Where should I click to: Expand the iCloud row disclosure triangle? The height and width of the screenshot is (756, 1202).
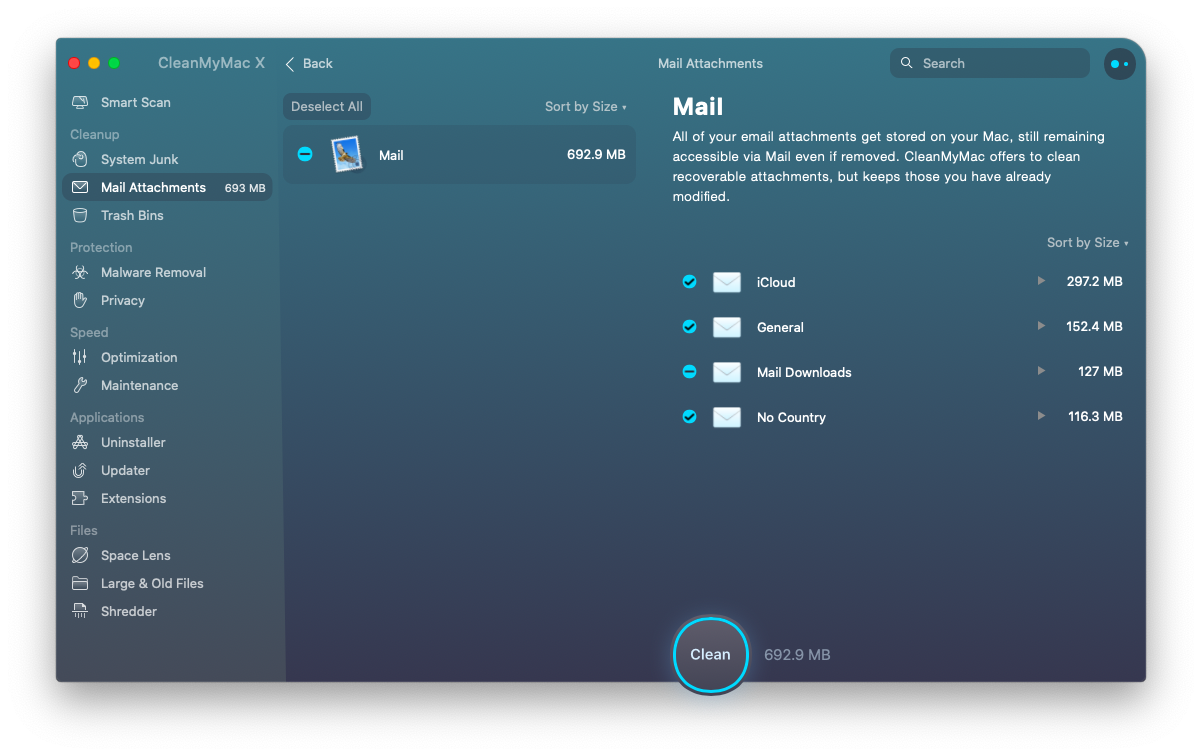pyautogui.click(x=1041, y=281)
